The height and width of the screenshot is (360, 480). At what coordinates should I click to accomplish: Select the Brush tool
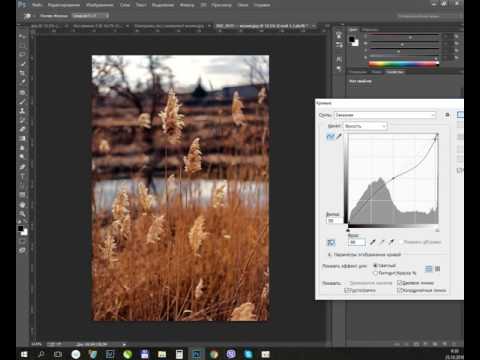click(x=22, y=102)
